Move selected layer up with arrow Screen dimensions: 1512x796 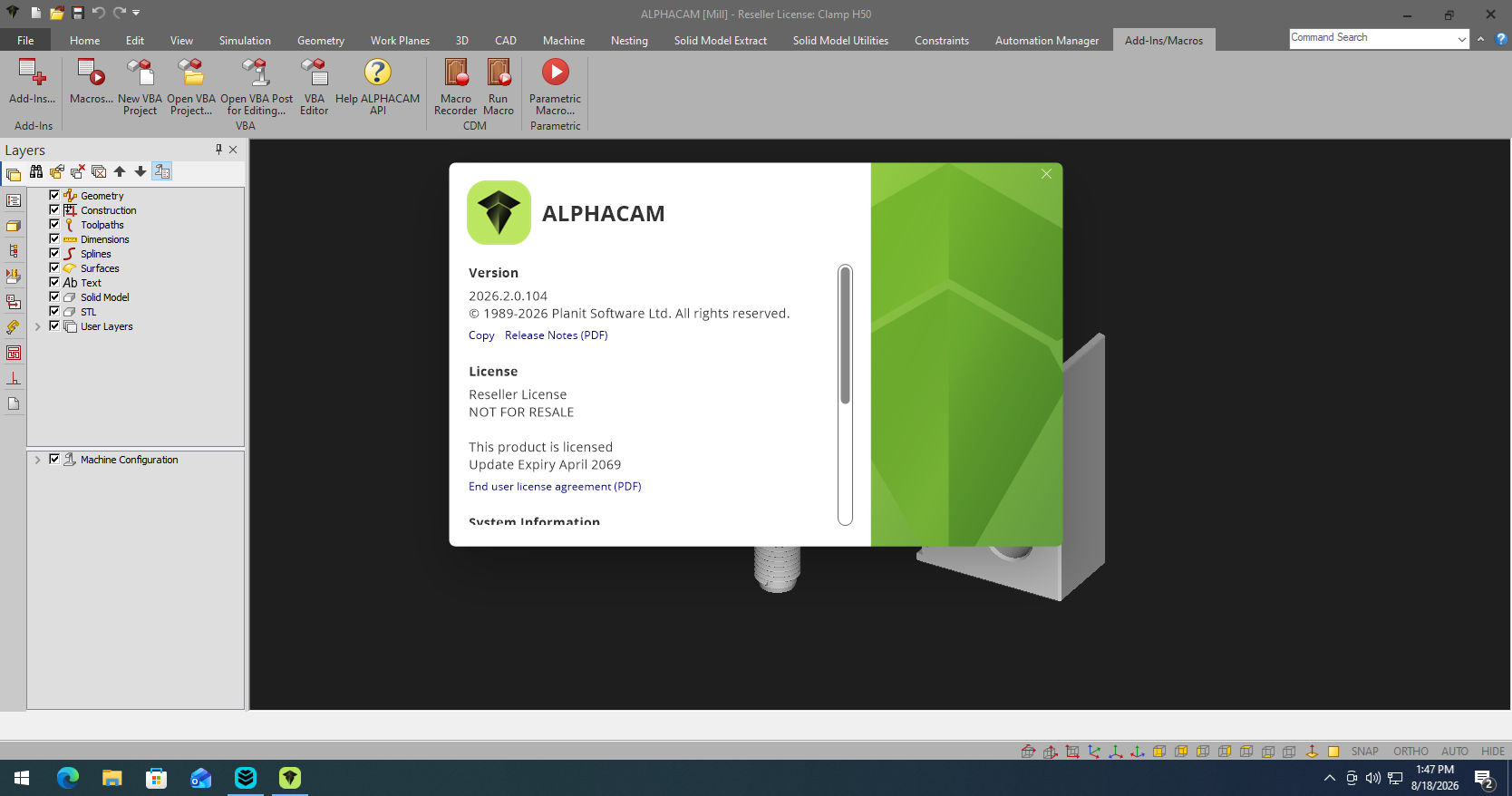tap(120, 171)
